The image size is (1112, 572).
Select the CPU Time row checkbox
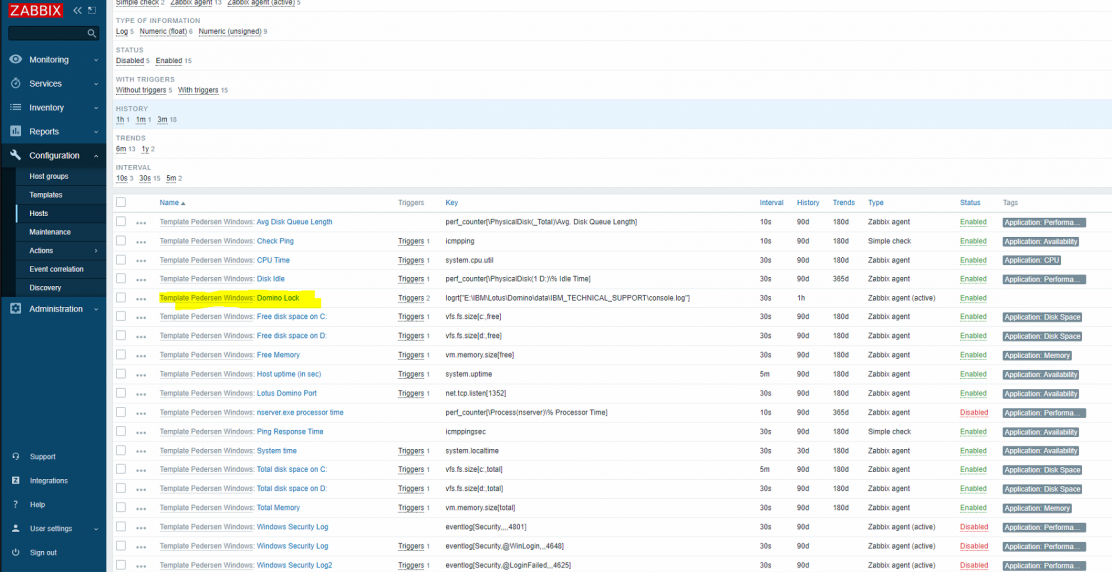[121, 260]
